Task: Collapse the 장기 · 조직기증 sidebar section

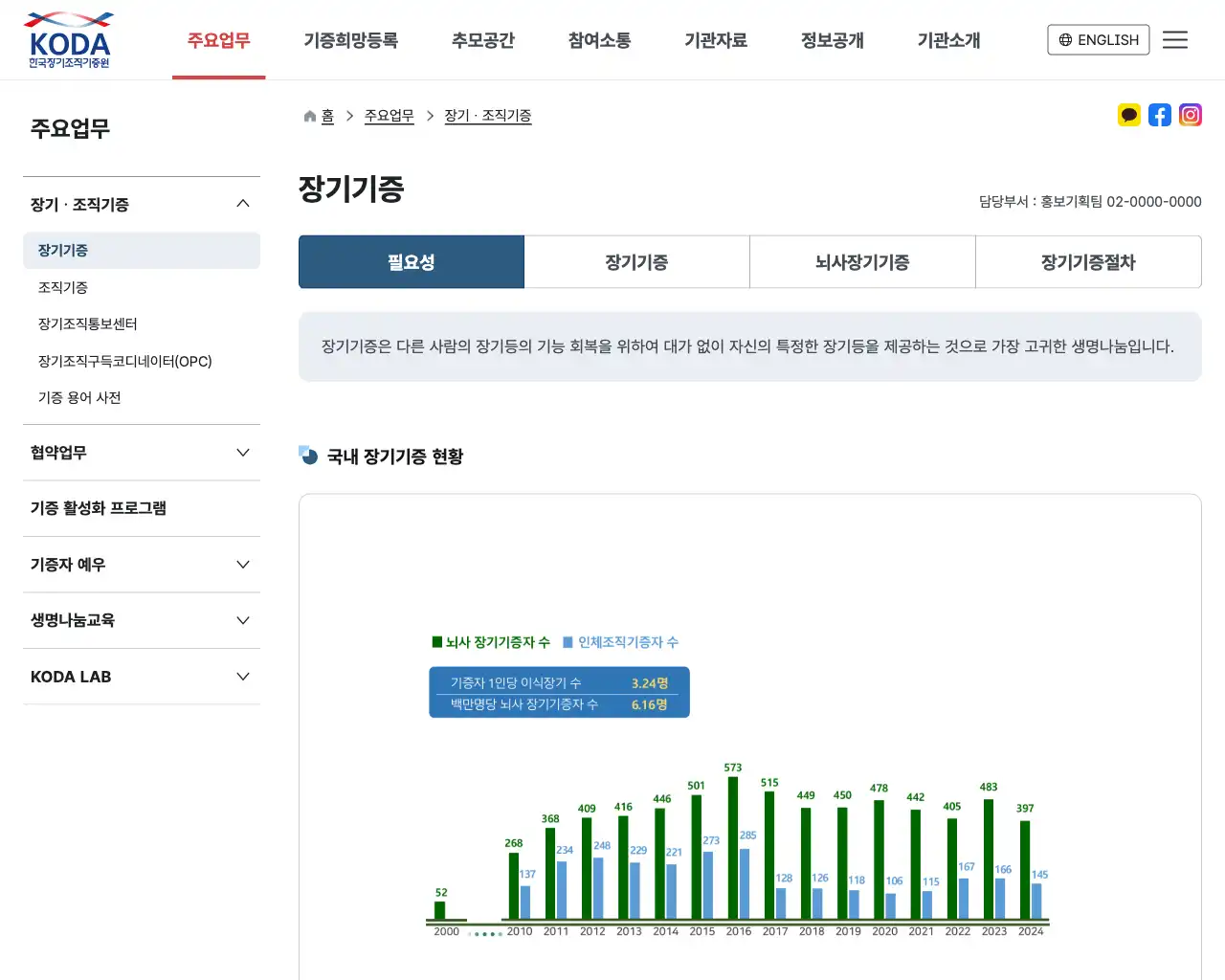Action: coord(243,202)
